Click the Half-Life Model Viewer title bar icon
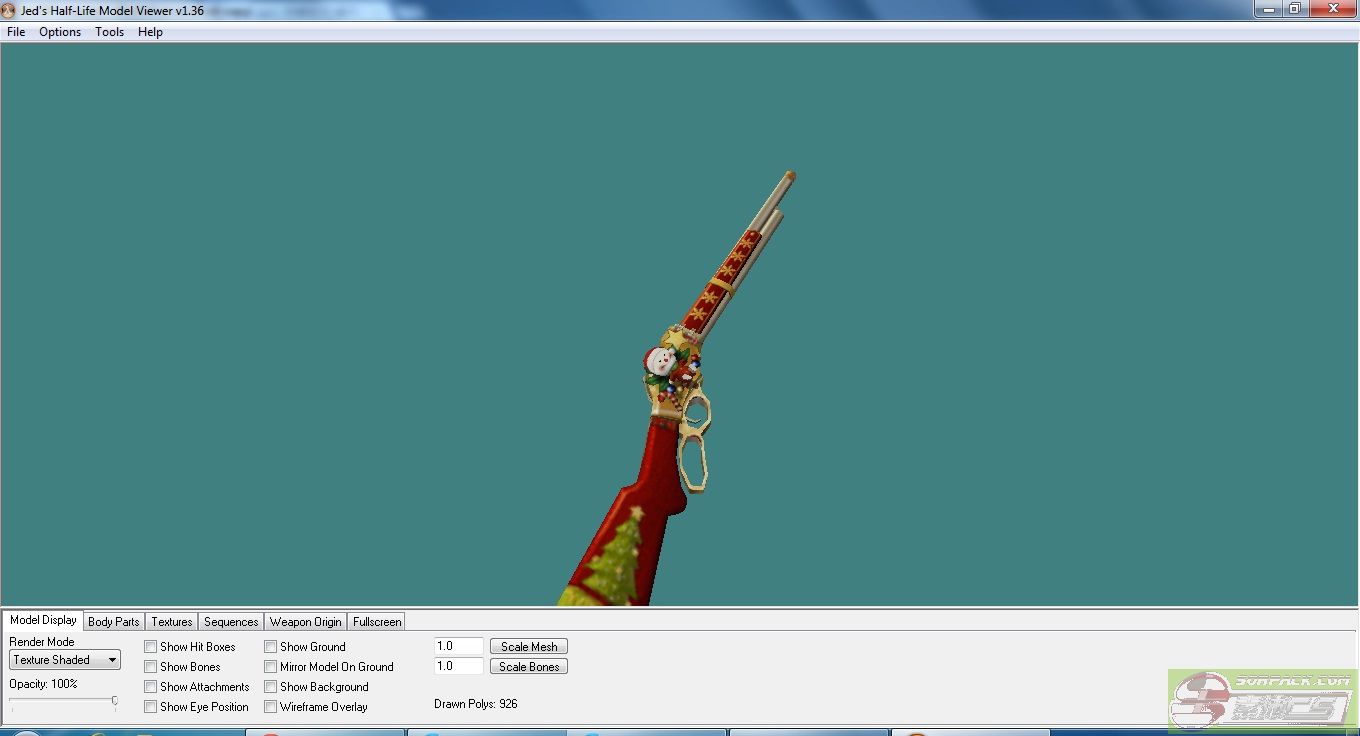Viewport: 1360px width, 736px height. click(10, 10)
